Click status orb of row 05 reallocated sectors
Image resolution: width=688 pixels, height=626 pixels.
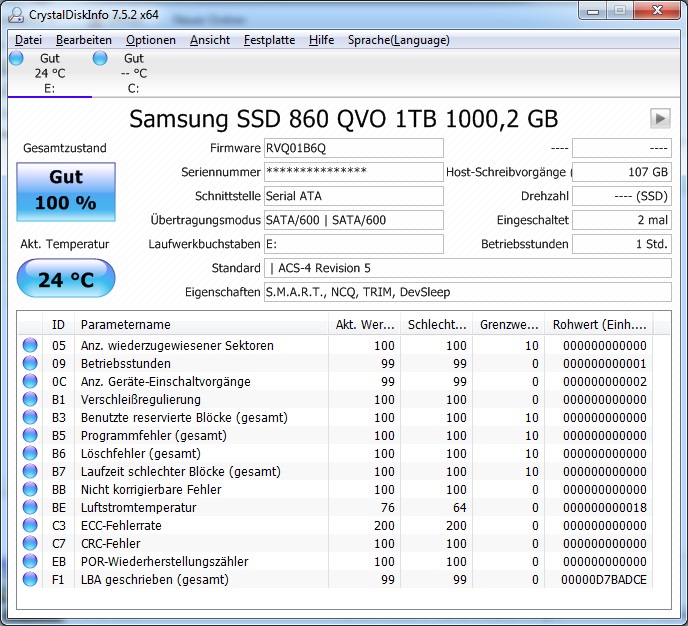(30, 345)
